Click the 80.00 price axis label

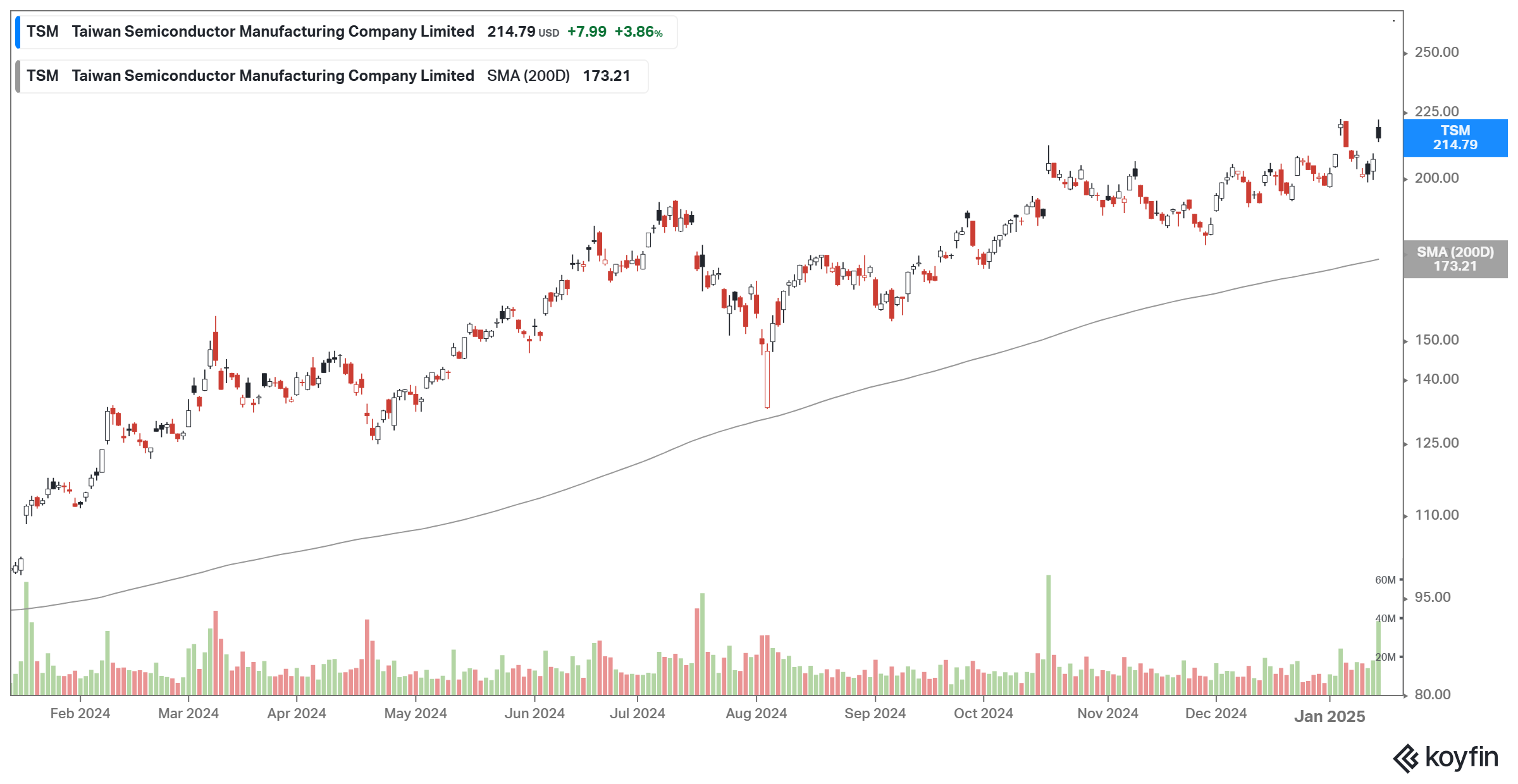pyautogui.click(x=1432, y=695)
